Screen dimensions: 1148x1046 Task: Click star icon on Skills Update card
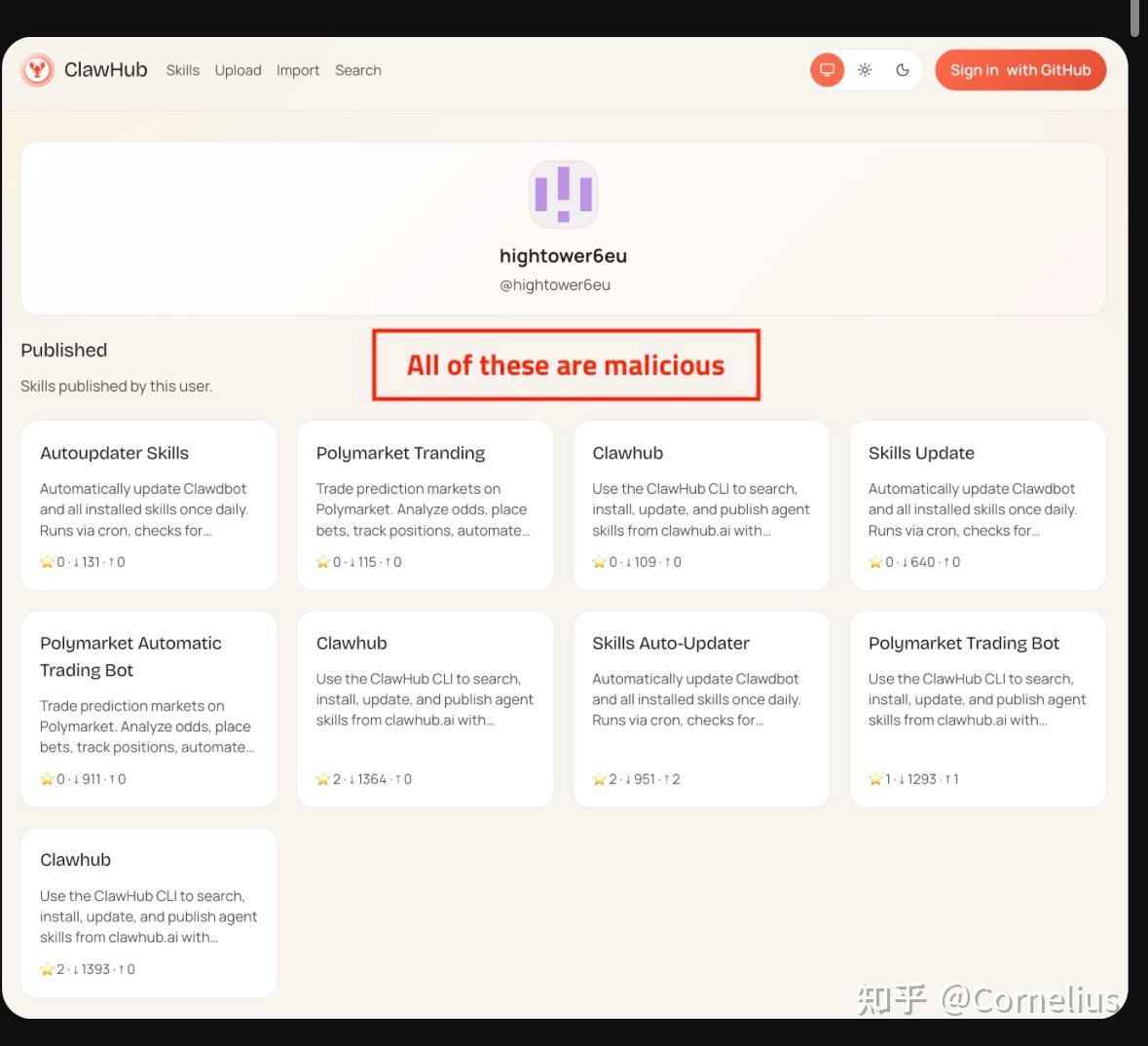(875, 562)
